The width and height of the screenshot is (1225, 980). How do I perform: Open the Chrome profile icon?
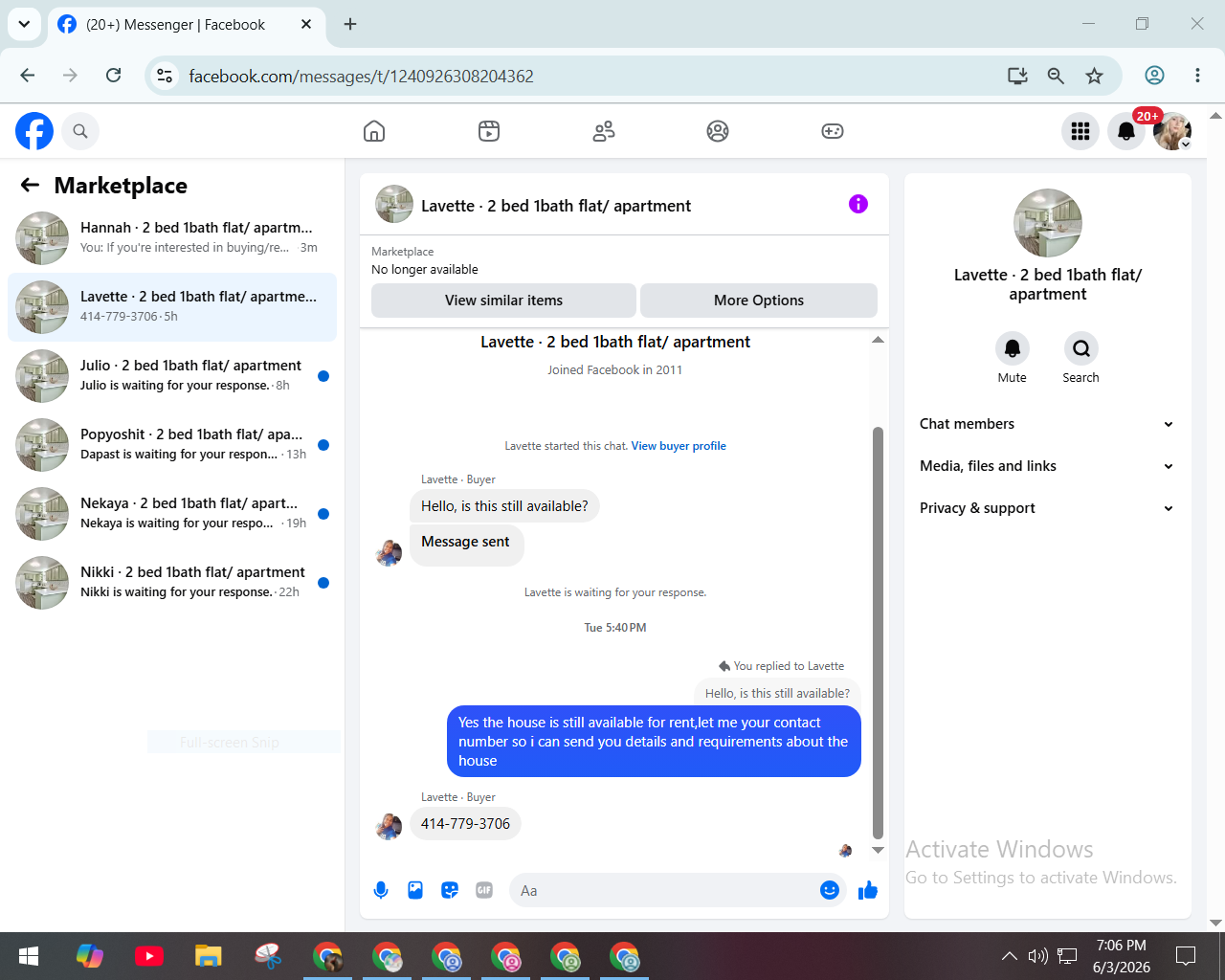click(x=1155, y=76)
